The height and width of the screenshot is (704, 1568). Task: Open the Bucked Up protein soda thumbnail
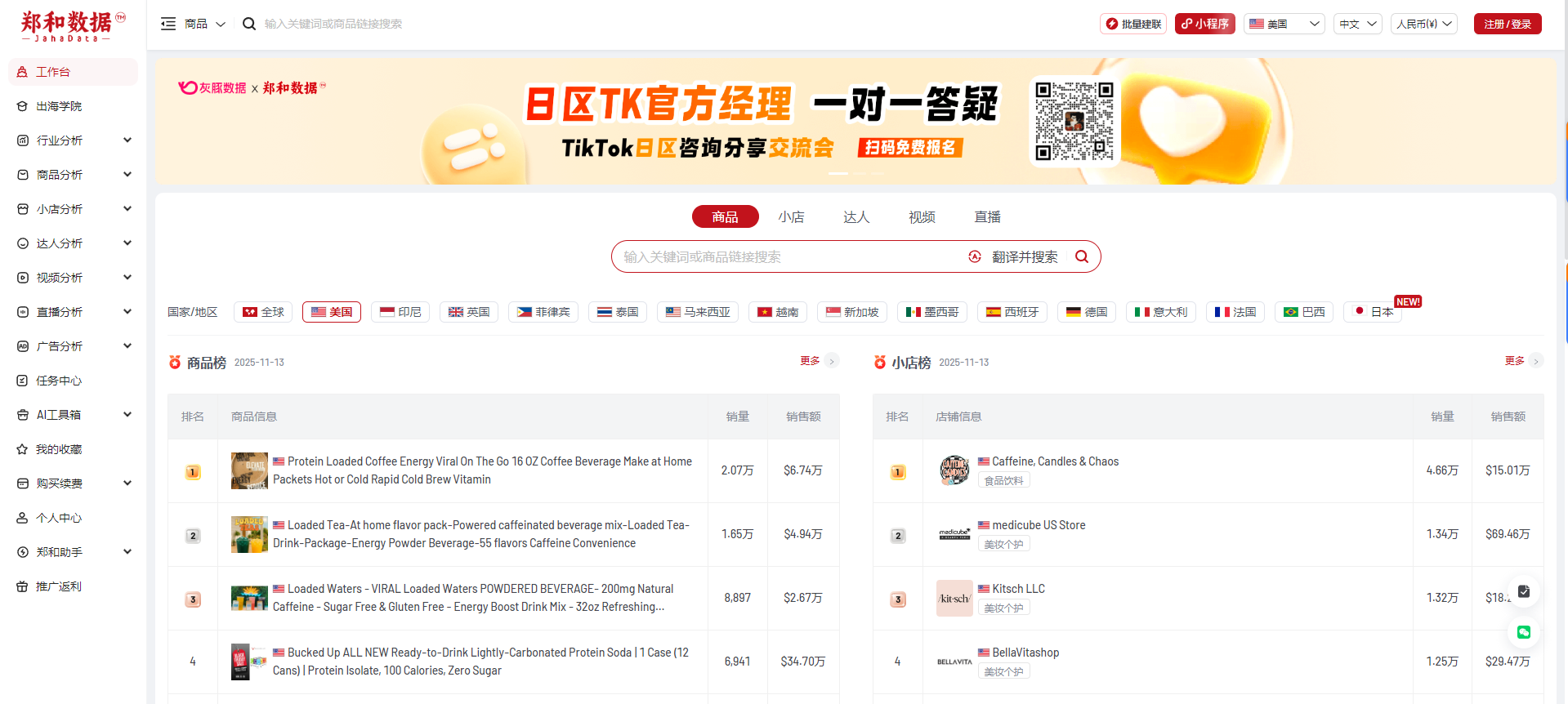point(249,662)
